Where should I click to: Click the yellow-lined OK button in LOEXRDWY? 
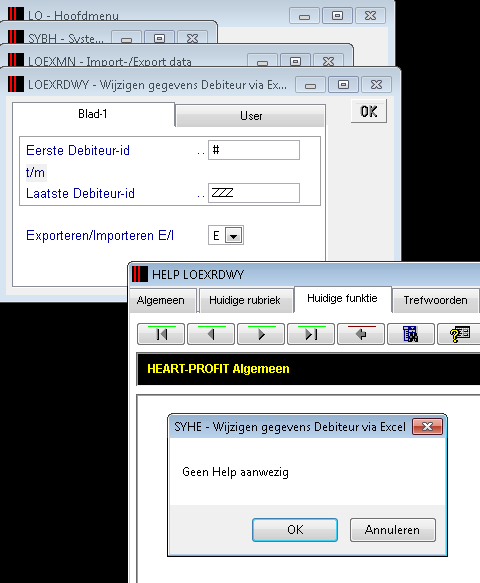(369, 111)
